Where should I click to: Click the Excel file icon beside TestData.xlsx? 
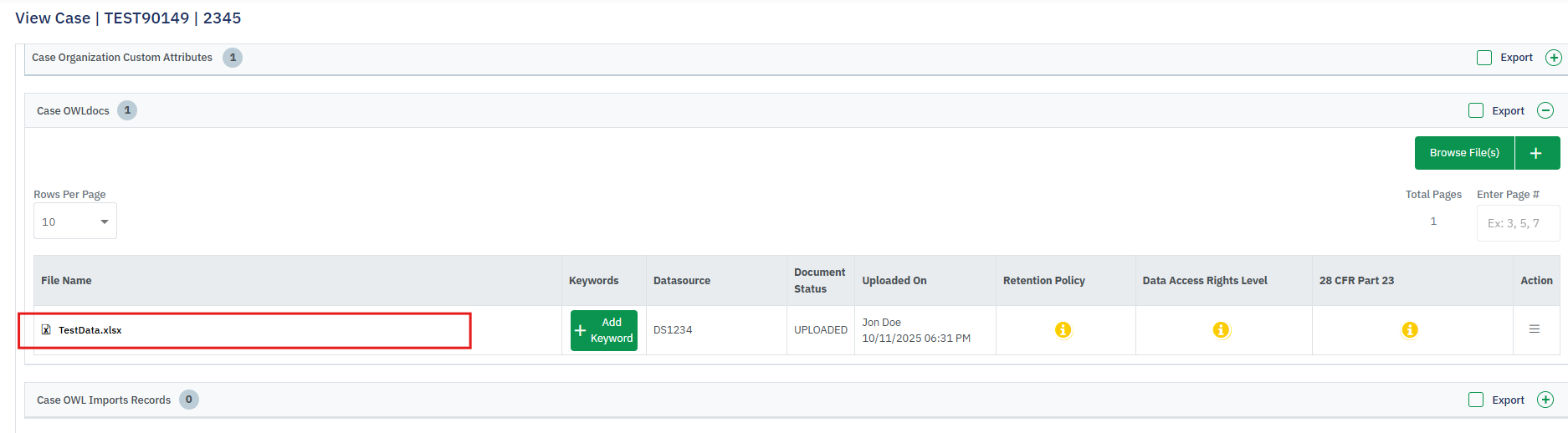[46, 330]
